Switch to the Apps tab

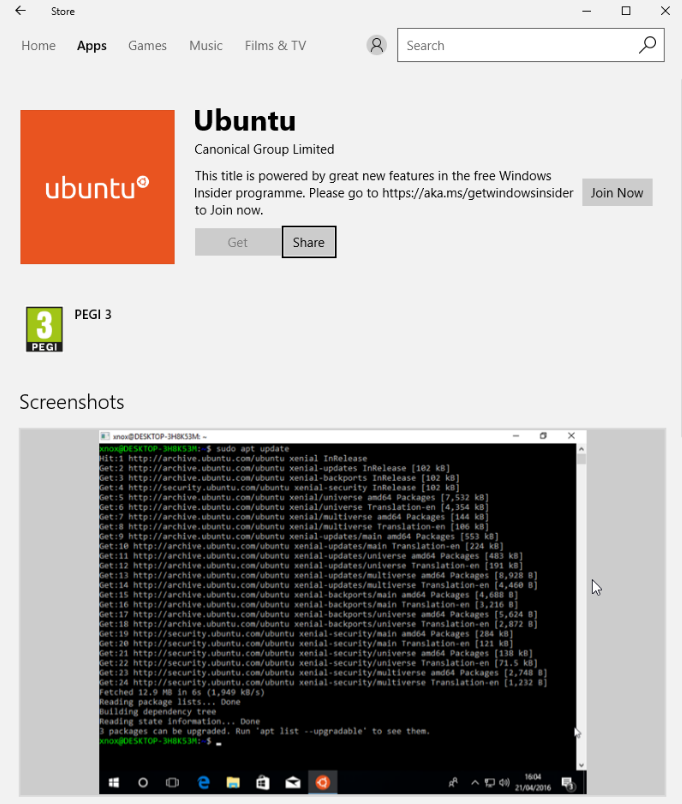(92, 46)
